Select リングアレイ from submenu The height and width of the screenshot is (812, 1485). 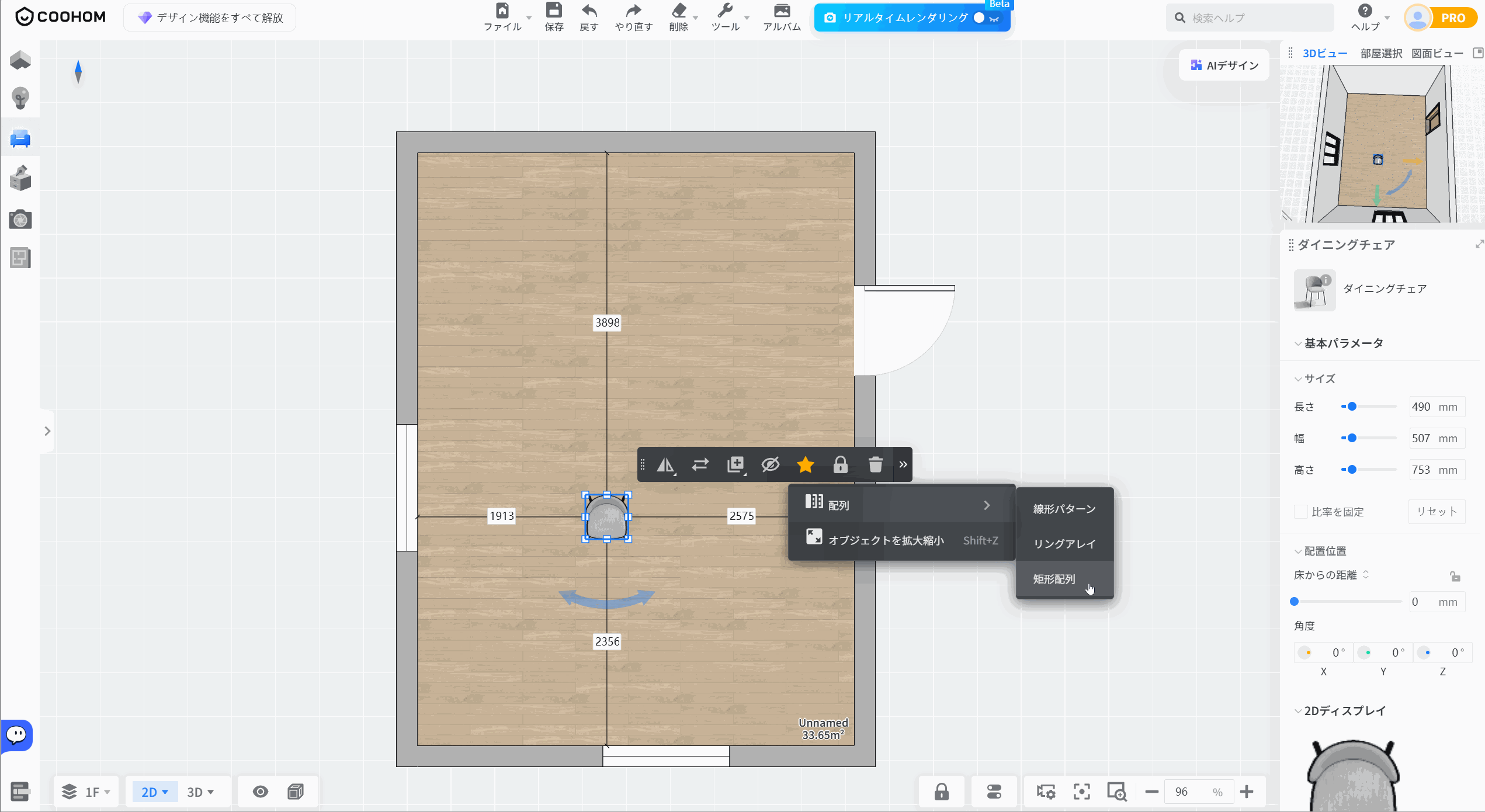(1064, 544)
